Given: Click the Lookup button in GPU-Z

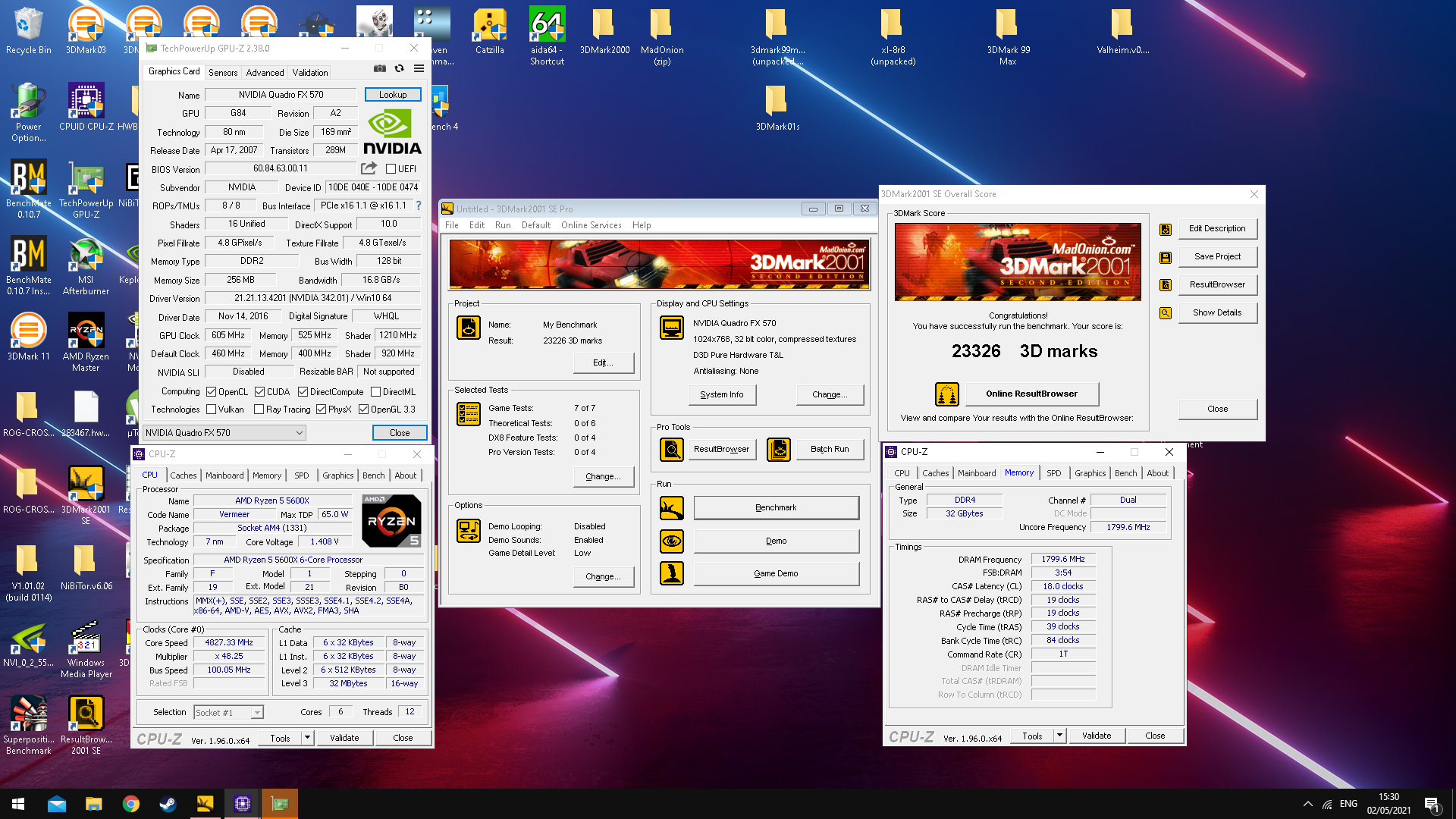Looking at the screenshot, I should 393,95.
